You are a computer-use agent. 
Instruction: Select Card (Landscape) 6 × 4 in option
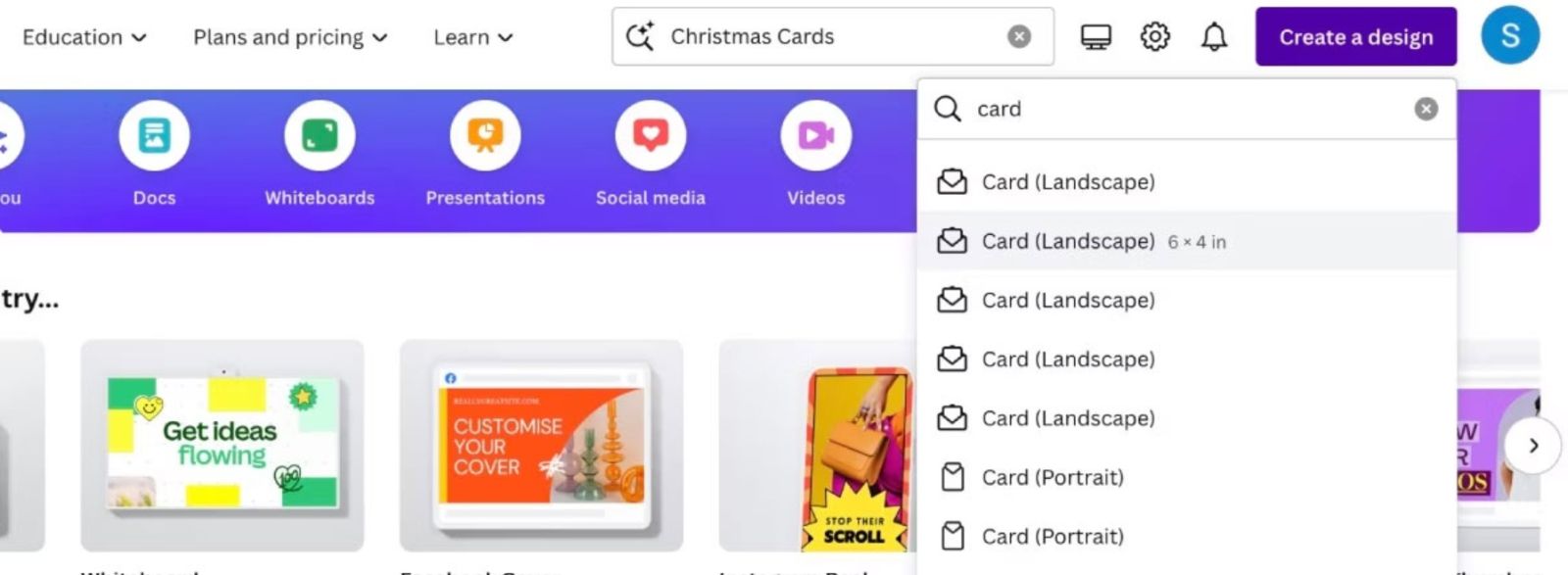pyautogui.click(x=1187, y=241)
